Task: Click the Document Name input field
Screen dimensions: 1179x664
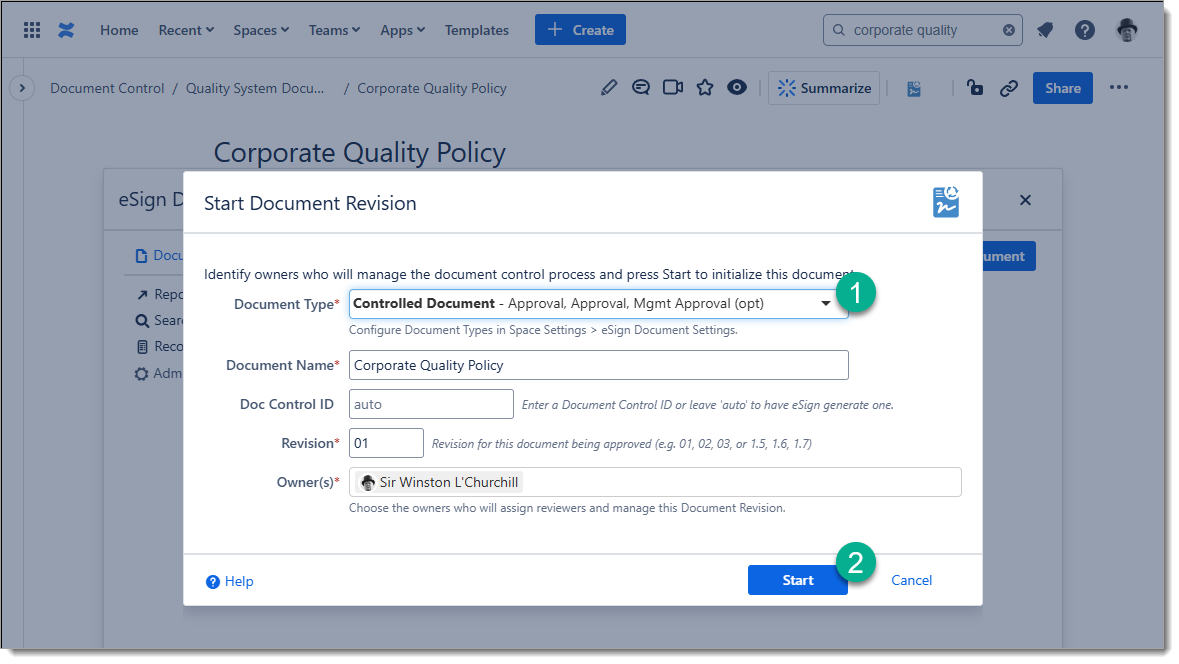Action: pos(598,365)
